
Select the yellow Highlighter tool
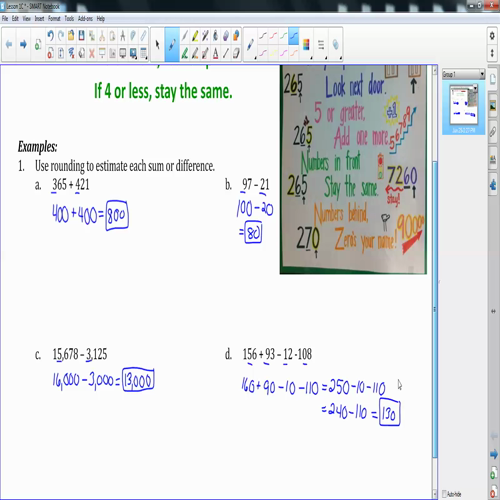point(195,35)
